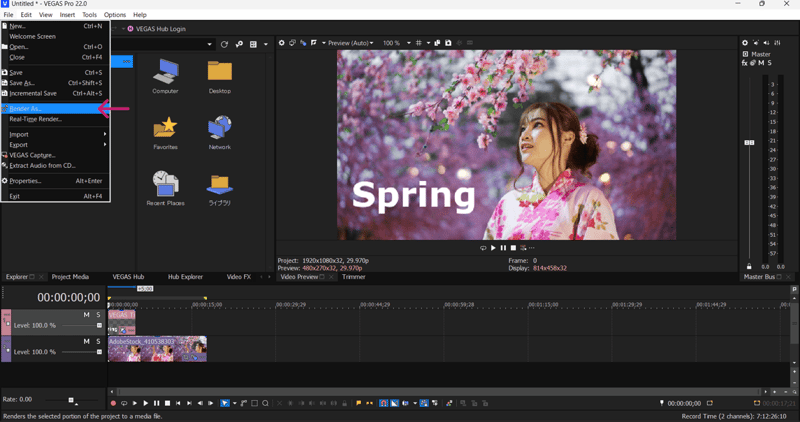This screenshot has width=800, height=422.
Task: Open Video Preview properties gear icon
Action: [x=281, y=43]
